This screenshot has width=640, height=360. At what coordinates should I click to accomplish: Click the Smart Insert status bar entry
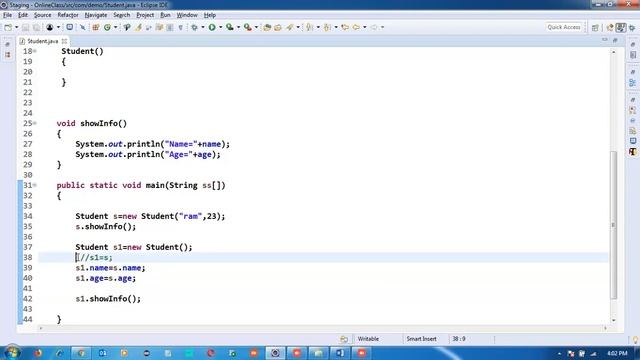pyautogui.click(x=421, y=339)
